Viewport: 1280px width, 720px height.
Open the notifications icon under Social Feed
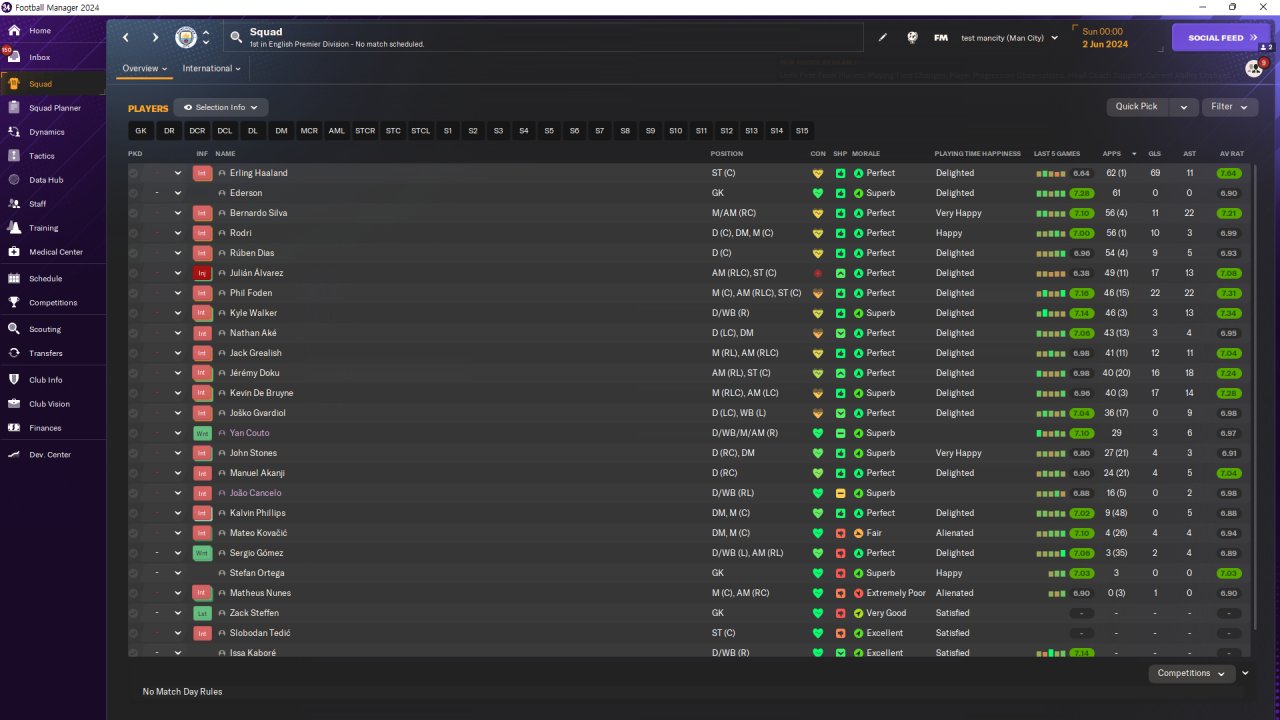tap(1253, 68)
